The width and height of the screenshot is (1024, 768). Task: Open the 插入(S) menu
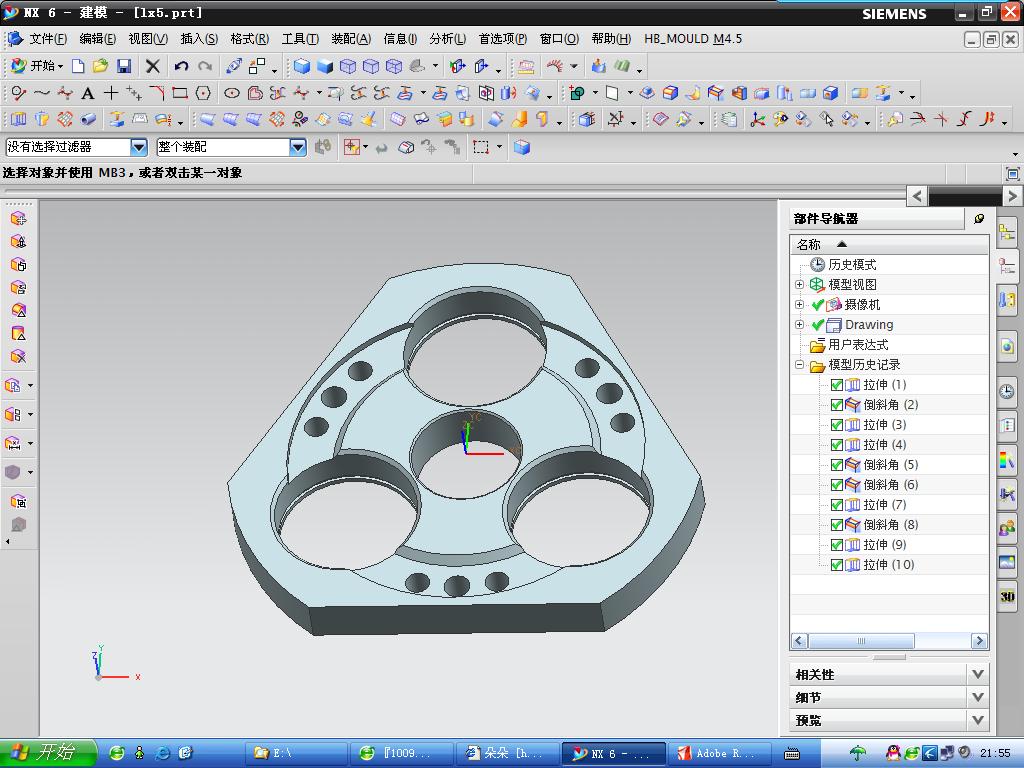point(199,39)
